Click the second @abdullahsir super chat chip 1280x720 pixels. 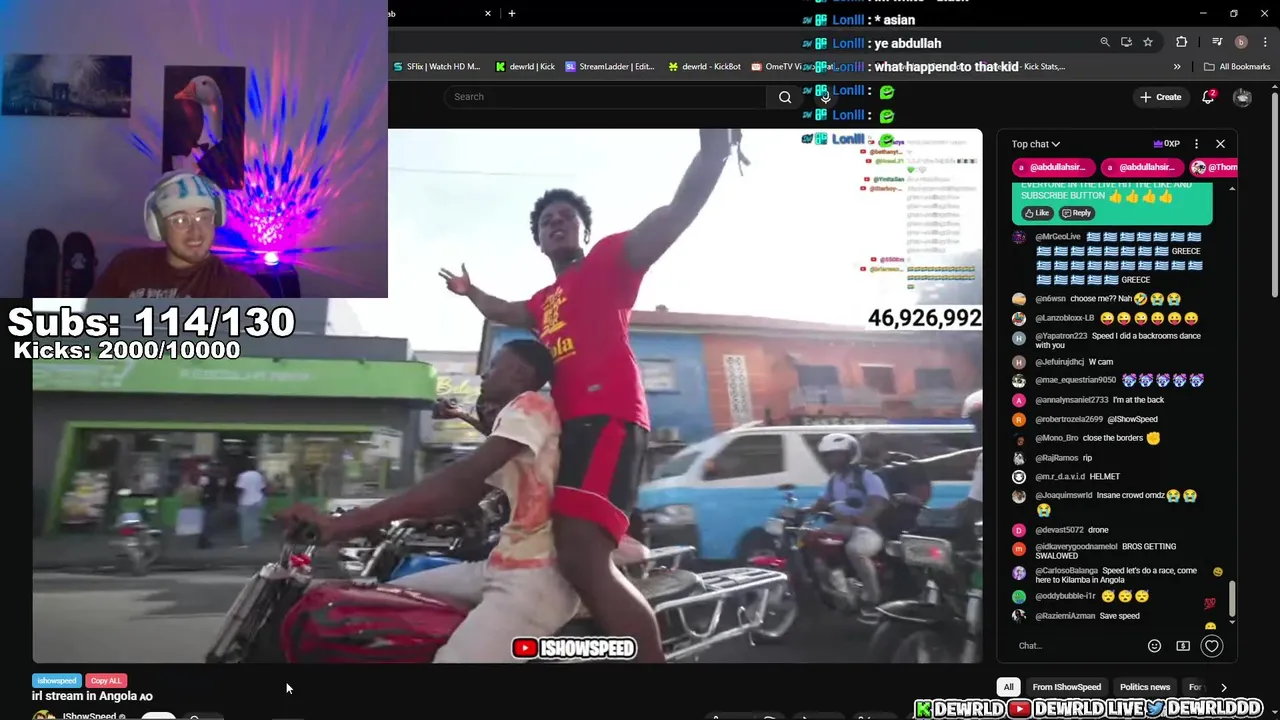pyautogui.click(x=1141, y=167)
